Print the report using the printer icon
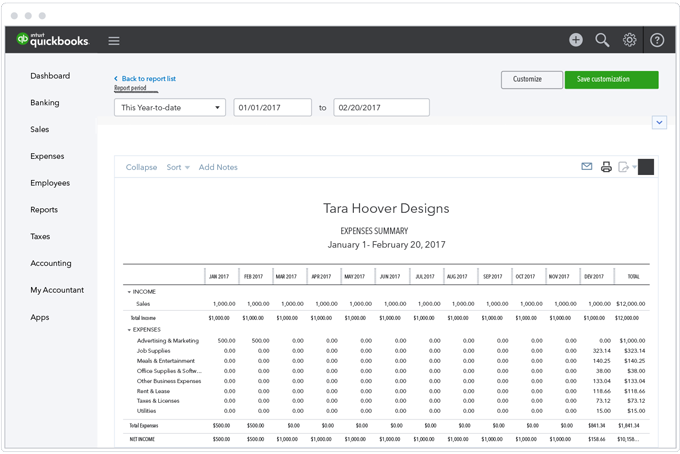The image size is (680, 454). (x=606, y=167)
